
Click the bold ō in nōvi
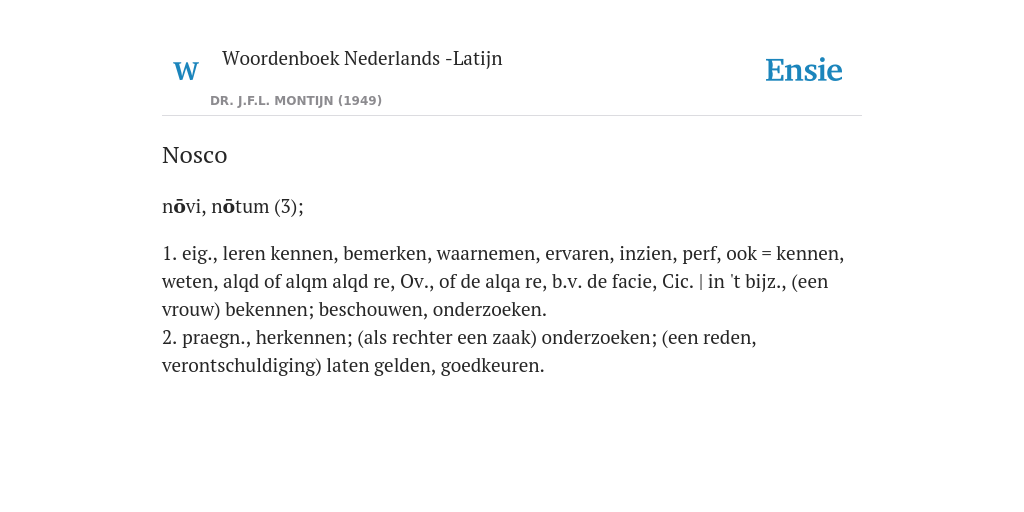tap(179, 207)
